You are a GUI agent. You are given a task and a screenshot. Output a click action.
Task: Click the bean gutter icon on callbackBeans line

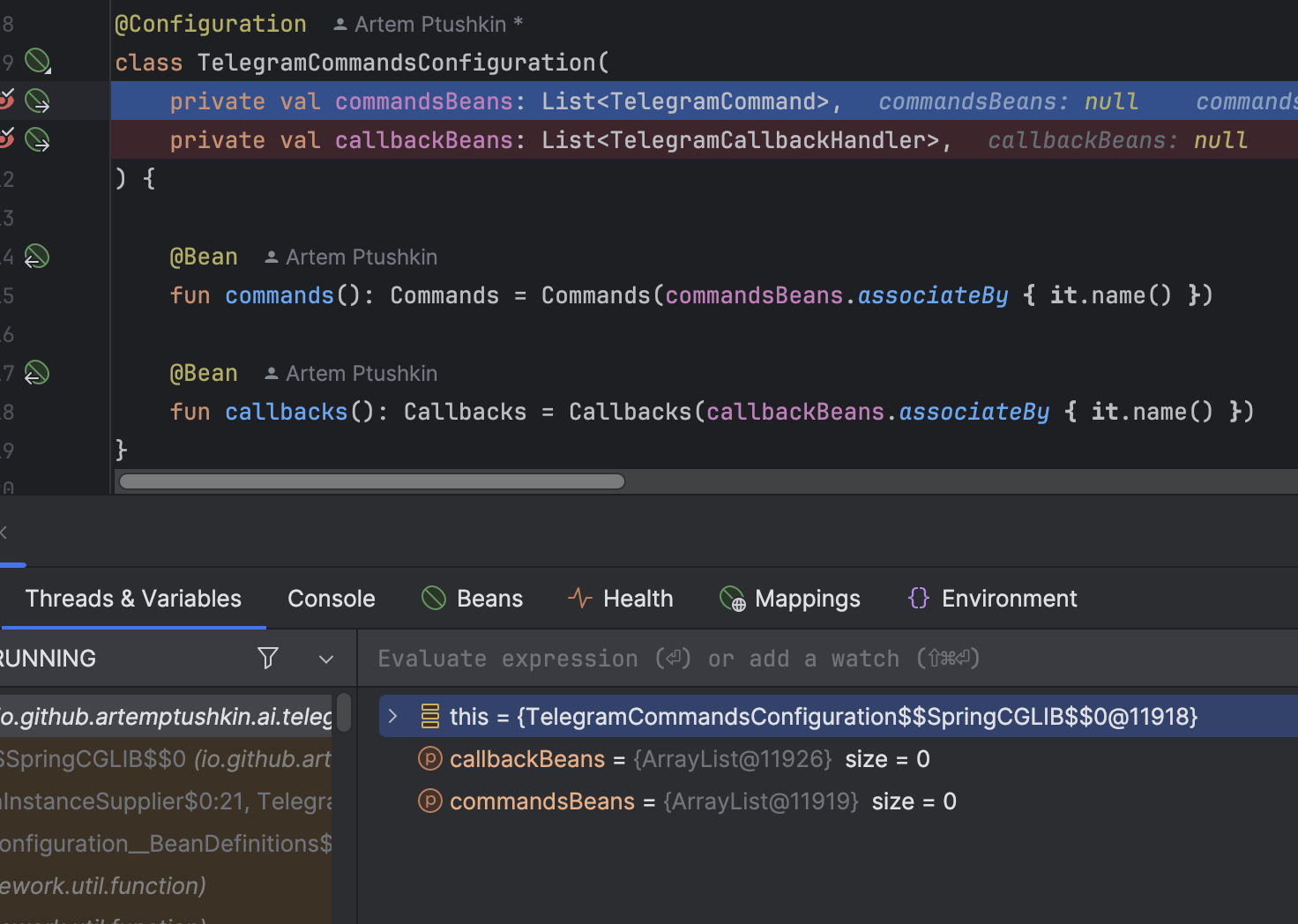(37, 139)
